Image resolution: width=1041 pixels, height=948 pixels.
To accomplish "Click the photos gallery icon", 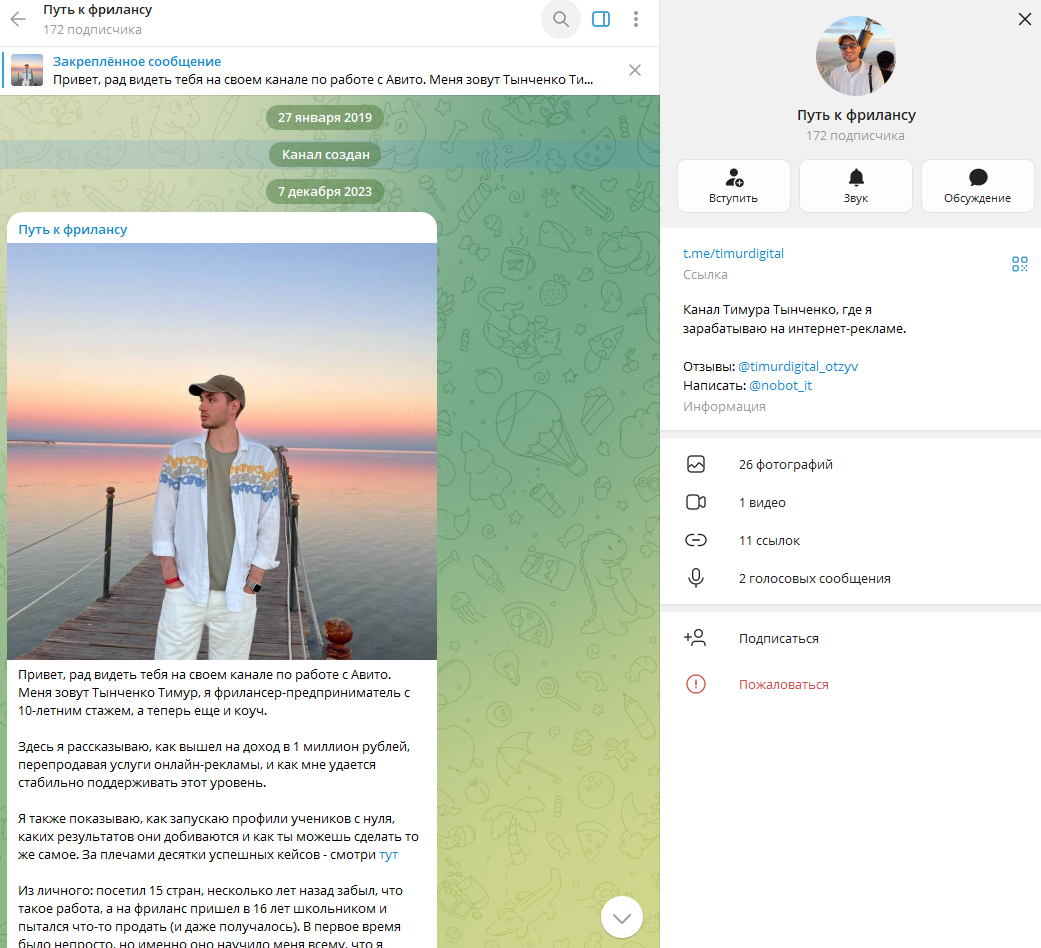I will coord(696,465).
